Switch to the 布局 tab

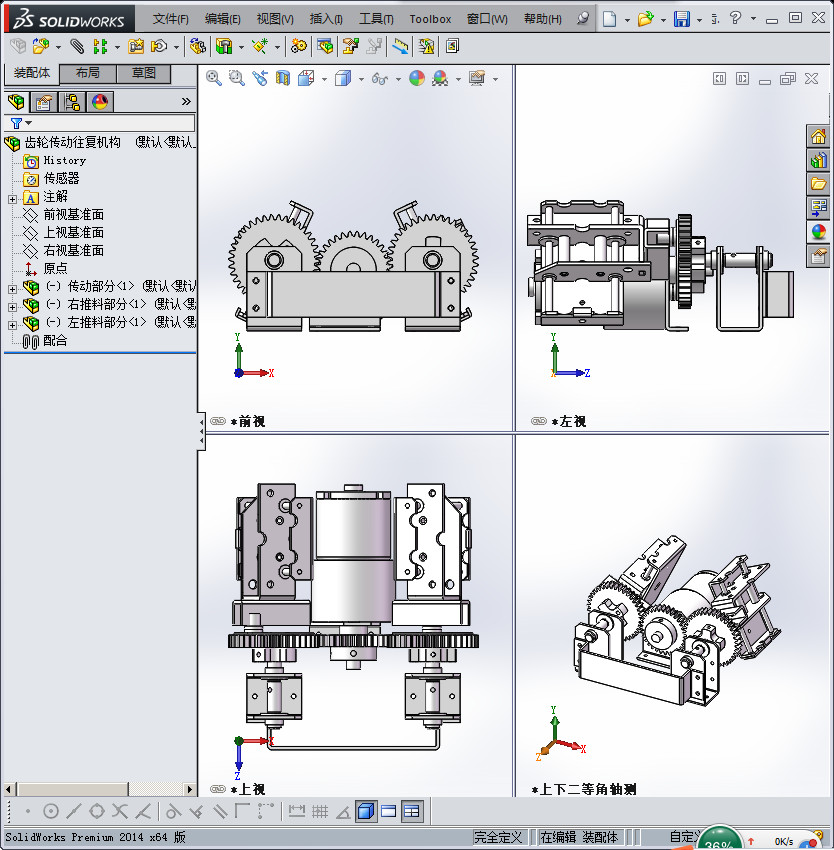tap(87, 73)
